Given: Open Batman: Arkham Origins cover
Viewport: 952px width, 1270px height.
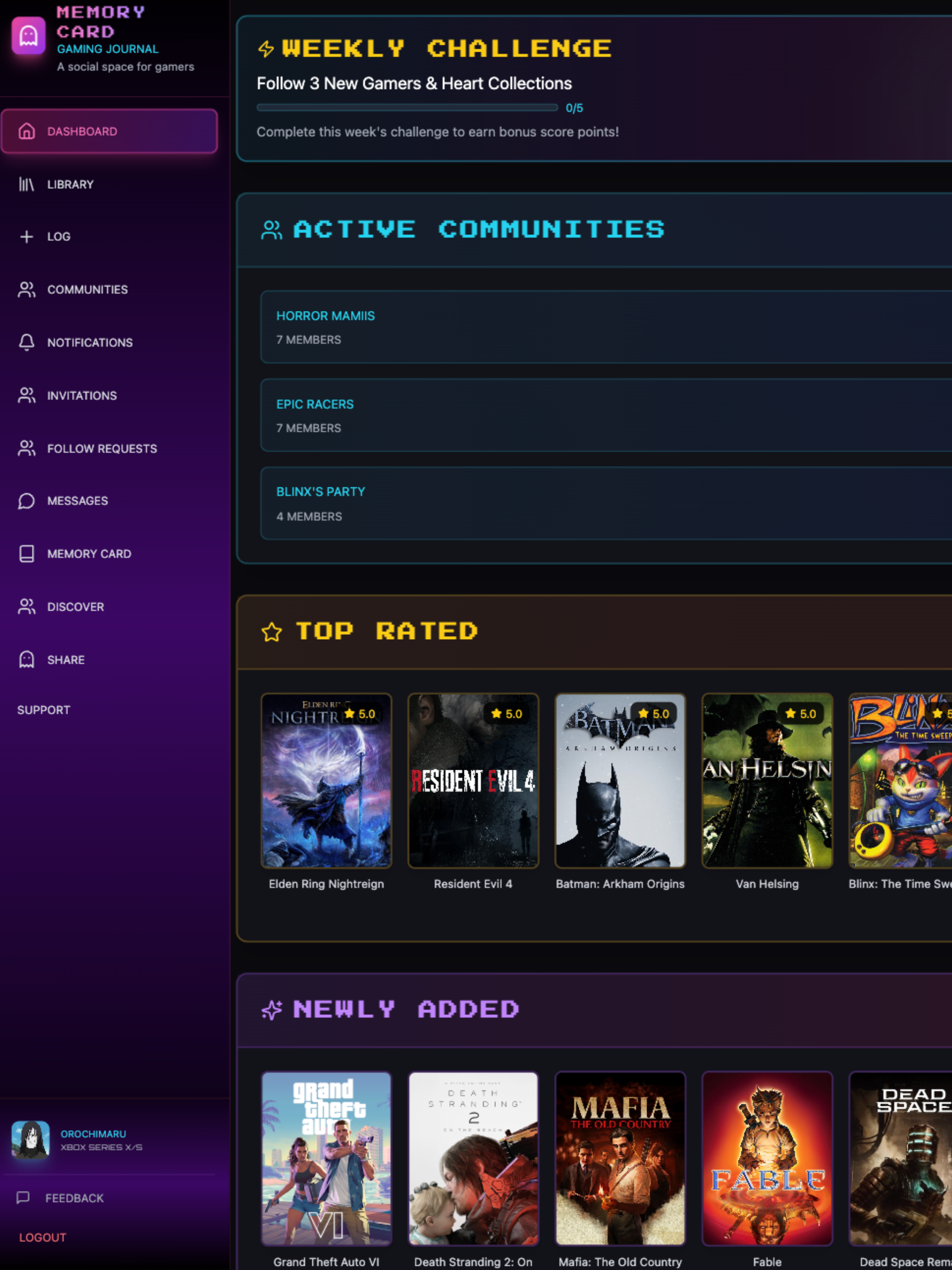Looking at the screenshot, I should pos(620,781).
